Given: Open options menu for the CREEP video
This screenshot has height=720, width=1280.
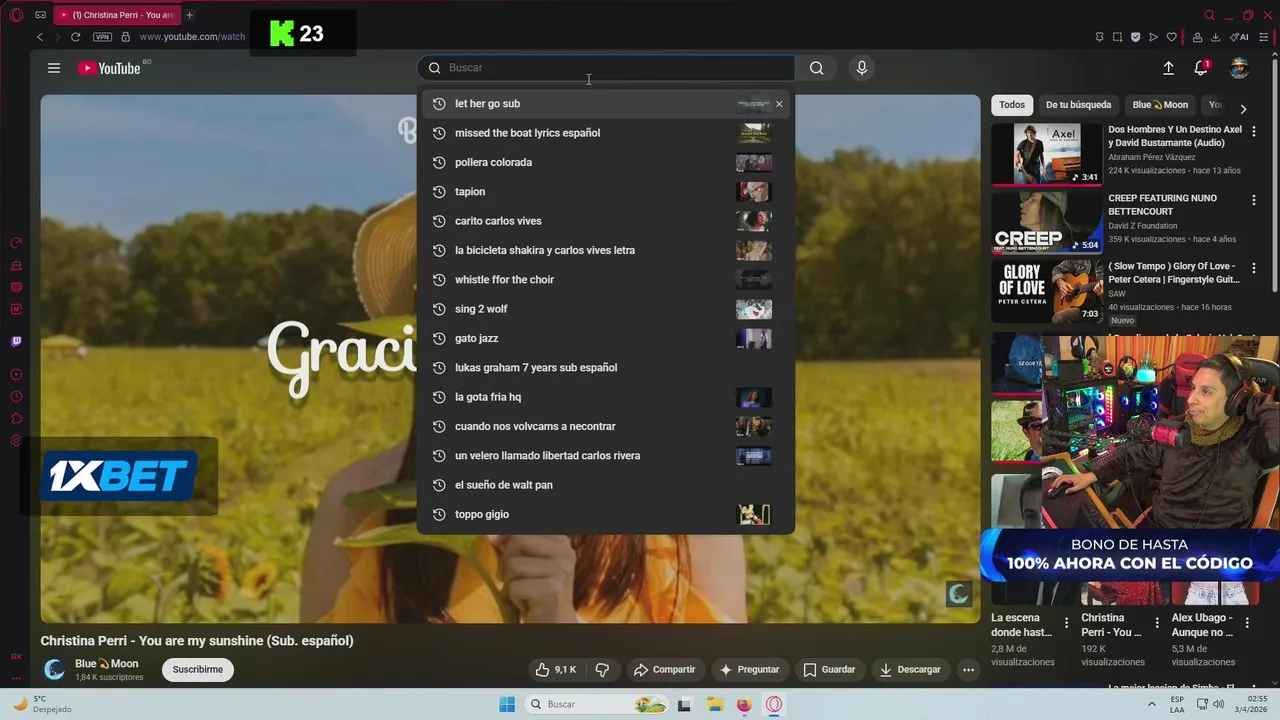Looking at the screenshot, I should click(x=1253, y=201).
